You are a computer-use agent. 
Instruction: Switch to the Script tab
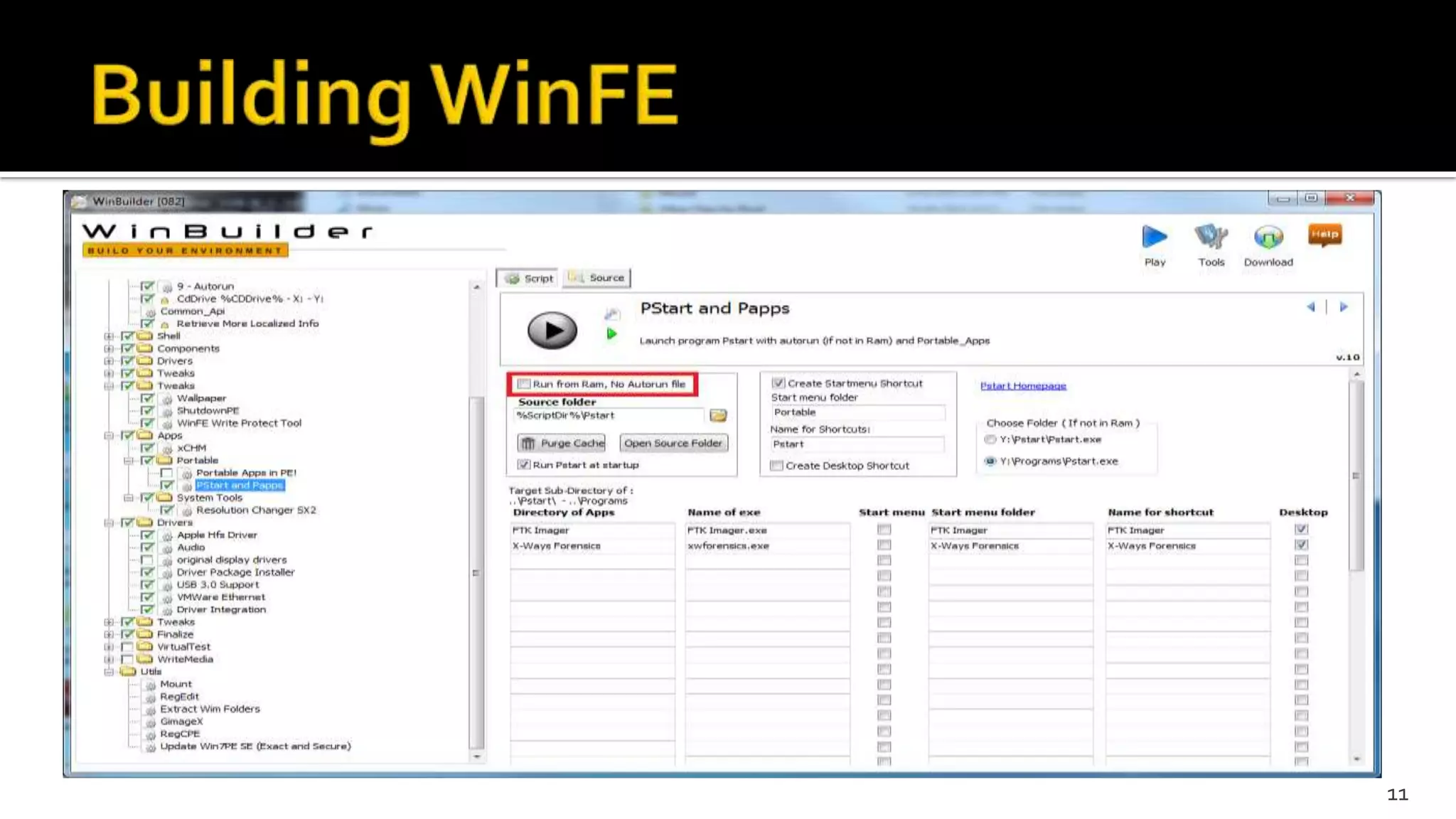(530, 279)
